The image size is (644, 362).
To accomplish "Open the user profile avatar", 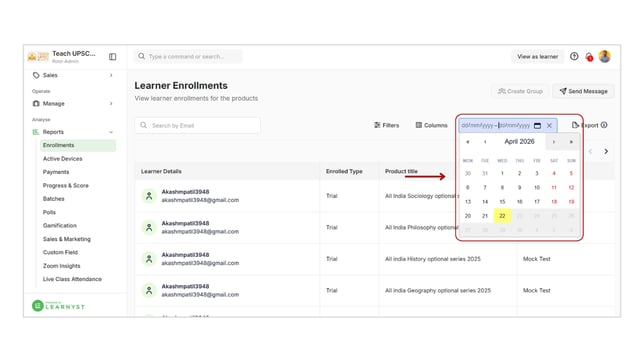I will click(605, 56).
